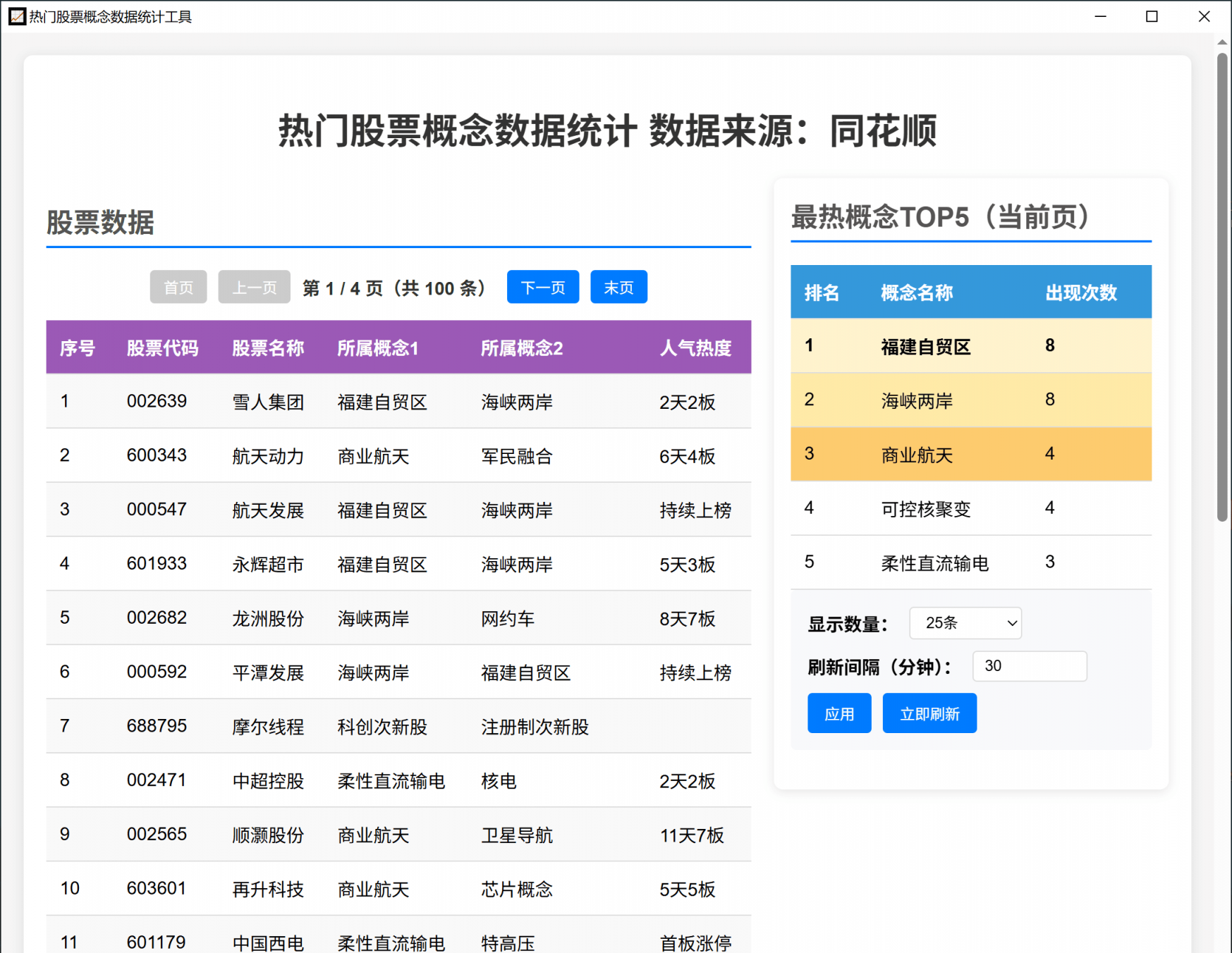Jump to last page with 末页

click(618, 287)
